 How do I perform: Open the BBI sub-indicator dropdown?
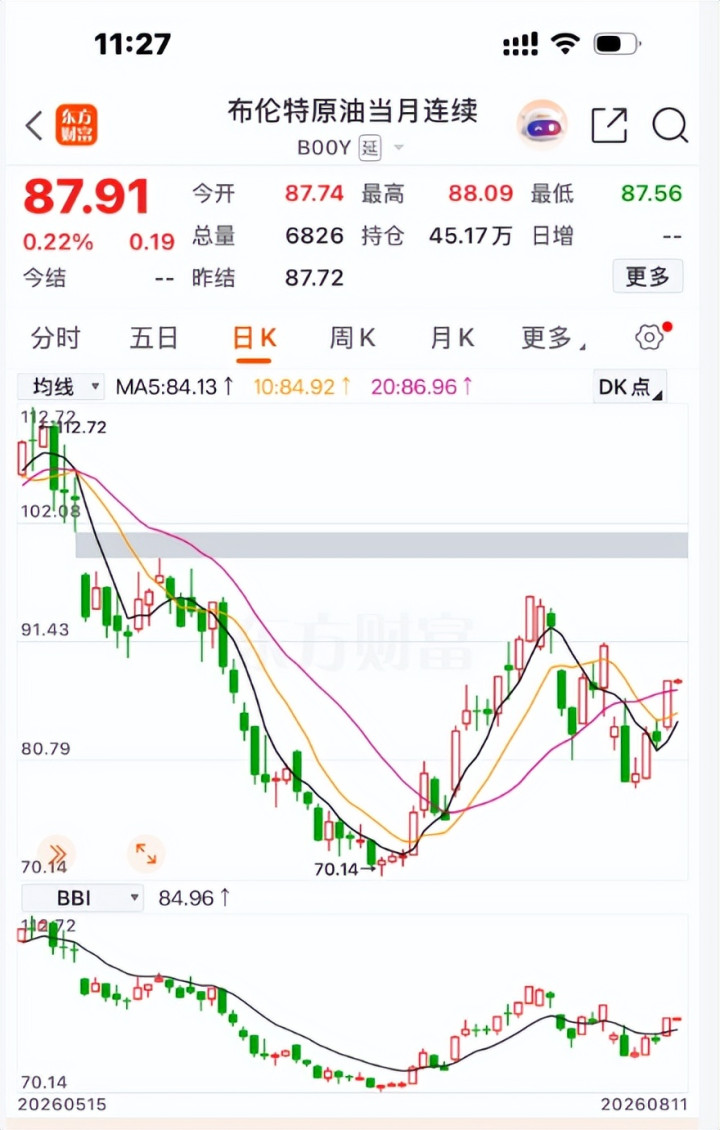[82, 898]
